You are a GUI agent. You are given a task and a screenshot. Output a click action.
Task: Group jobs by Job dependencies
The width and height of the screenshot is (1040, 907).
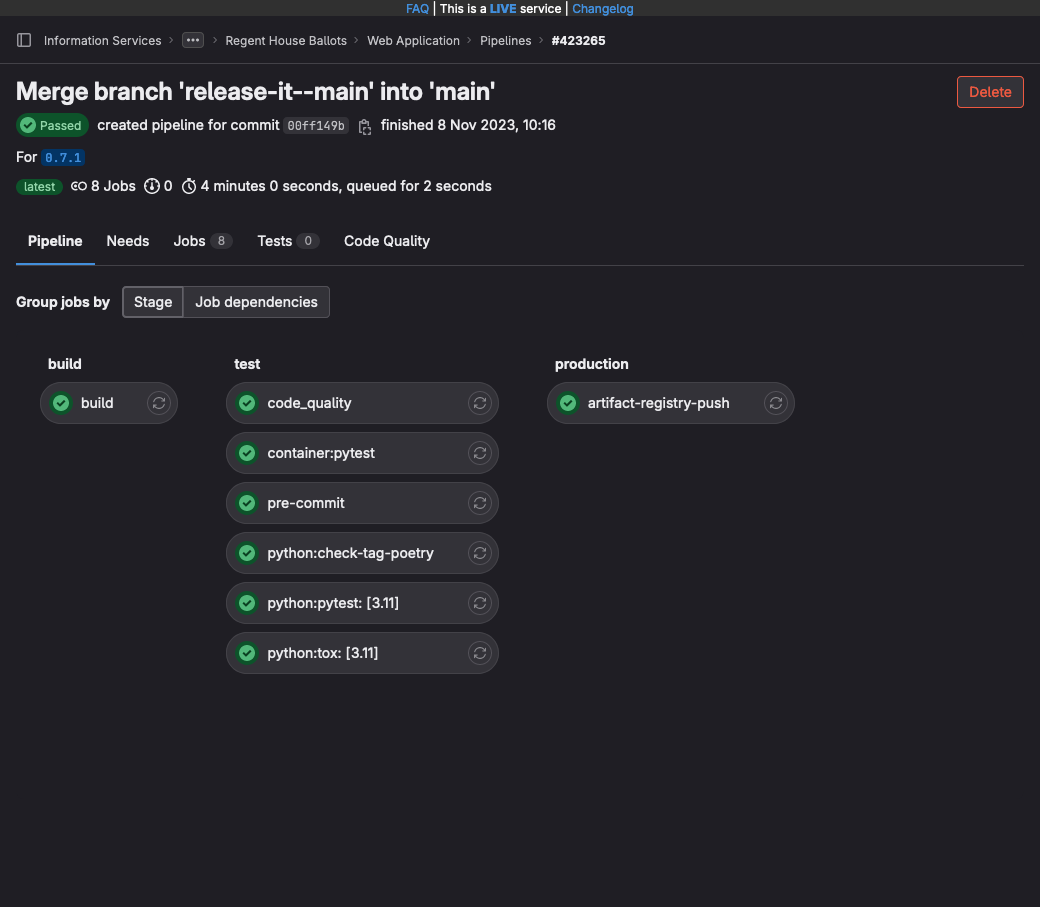coord(256,302)
